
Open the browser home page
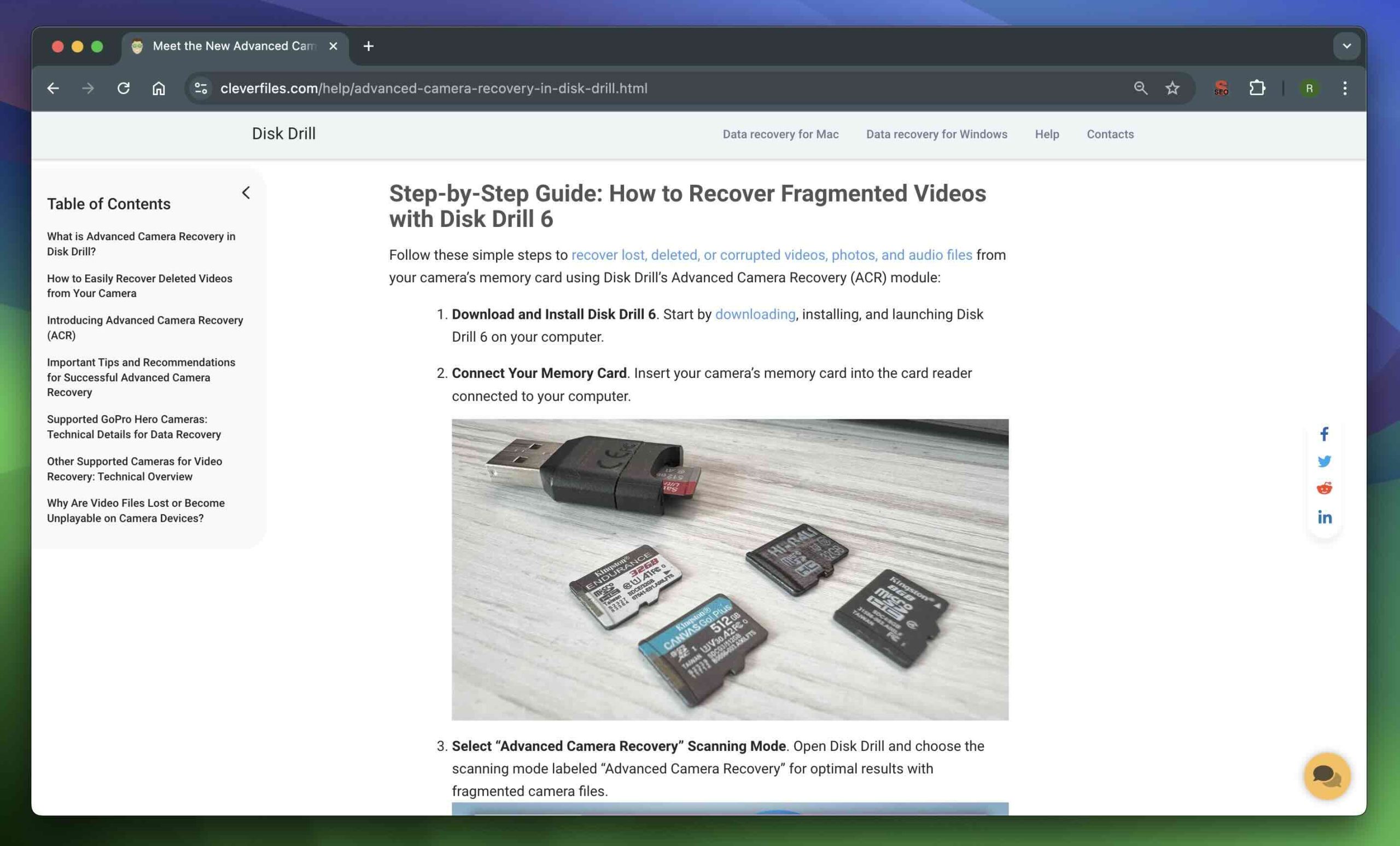159,88
